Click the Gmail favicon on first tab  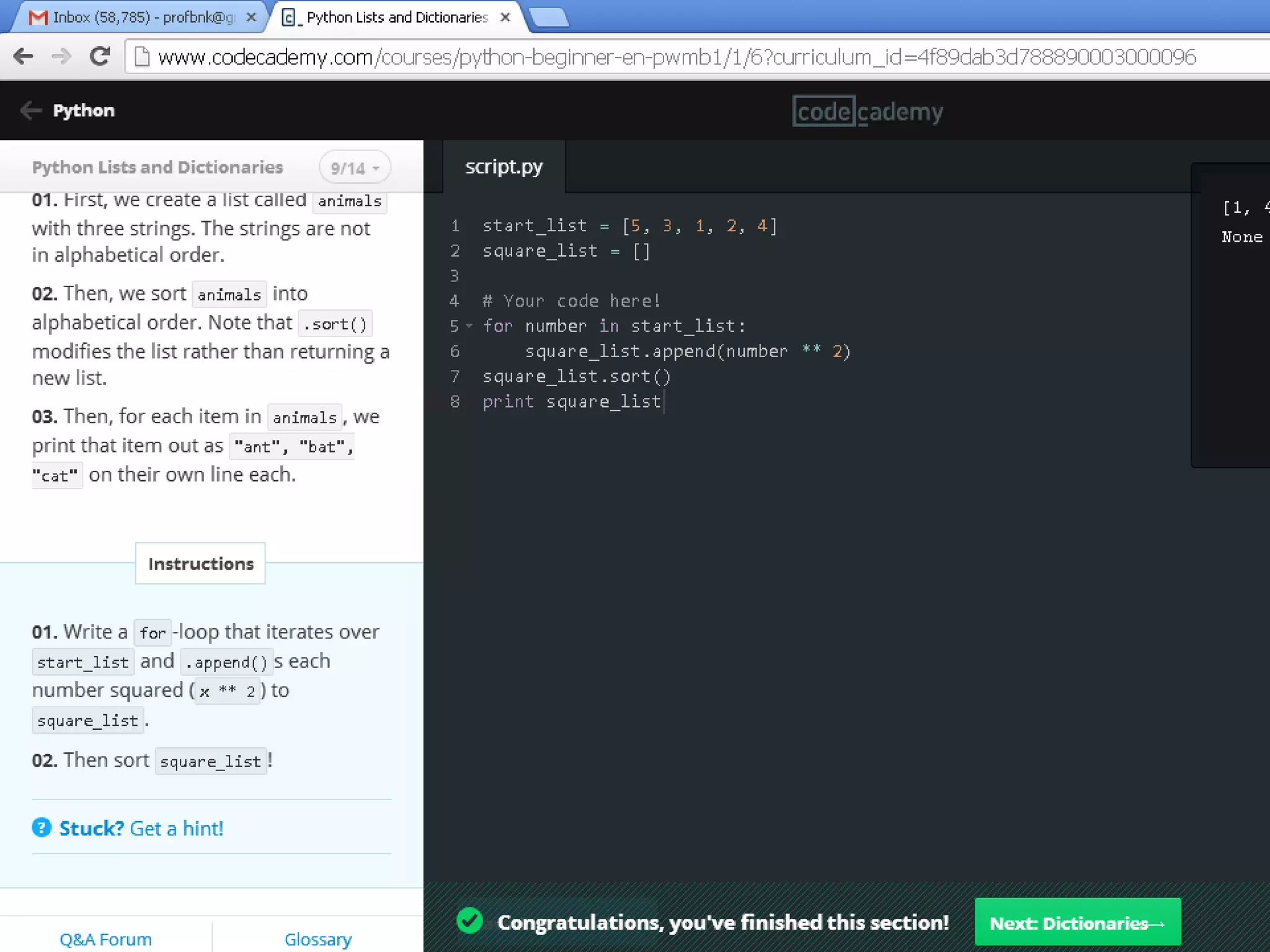point(38,17)
